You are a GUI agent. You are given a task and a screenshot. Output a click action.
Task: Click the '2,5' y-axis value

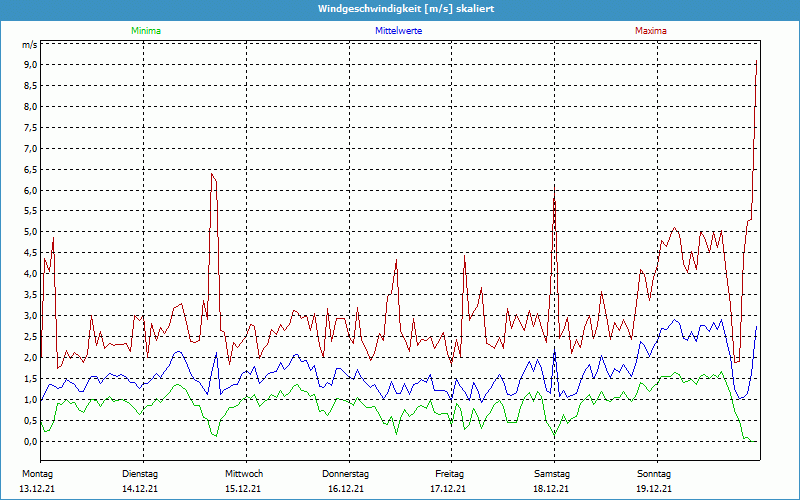pyautogui.click(x=30, y=337)
